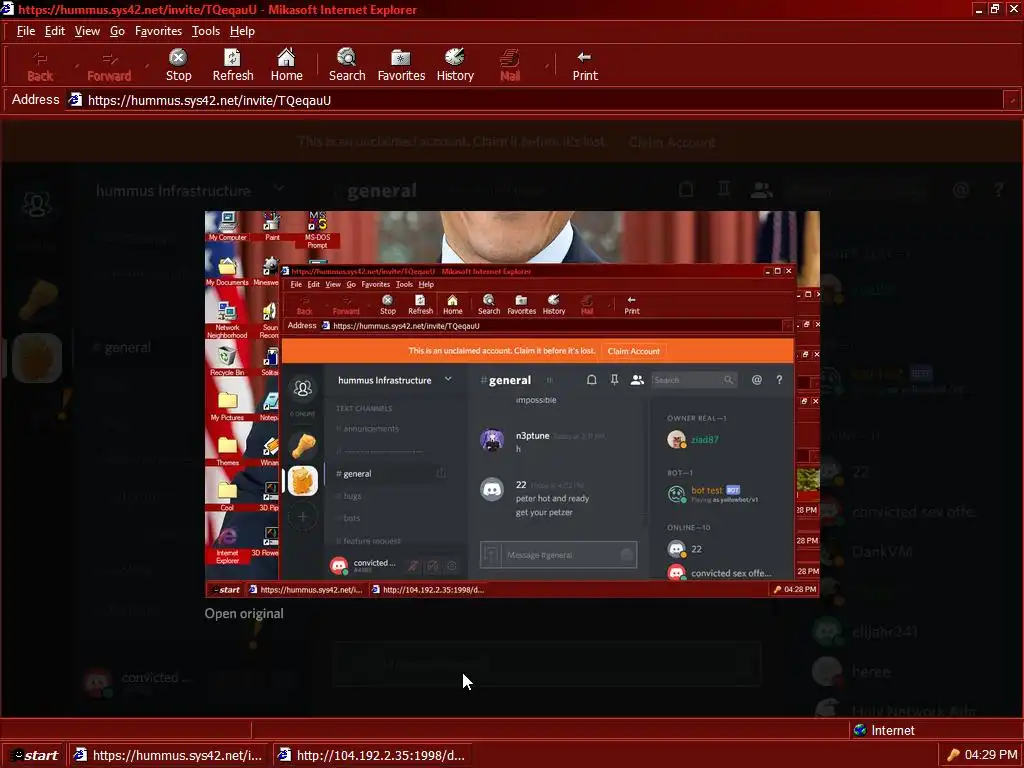Select the dimmed orange server icon in server list
The width and height of the screenshot is (1024, 768).
(x=37, y=358)
